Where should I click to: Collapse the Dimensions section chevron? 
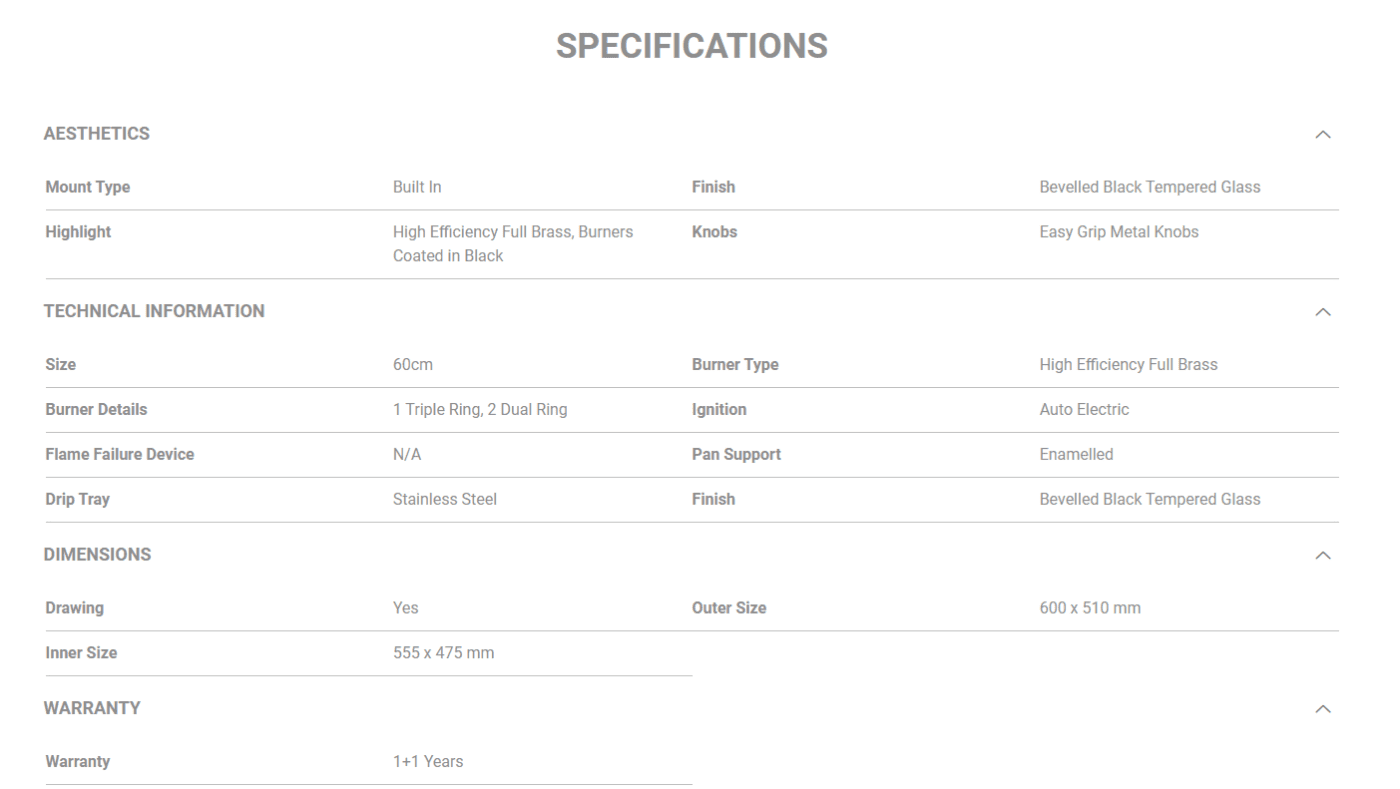point(1323,555)
